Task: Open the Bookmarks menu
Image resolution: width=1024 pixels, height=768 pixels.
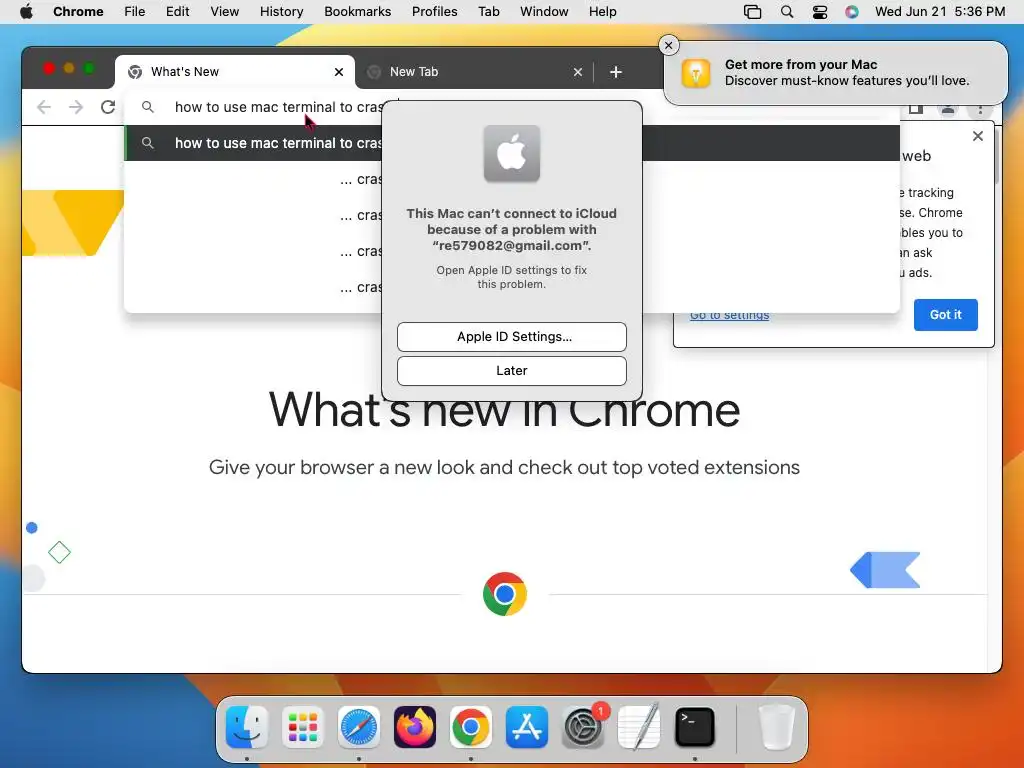Action: click(357, 12)
